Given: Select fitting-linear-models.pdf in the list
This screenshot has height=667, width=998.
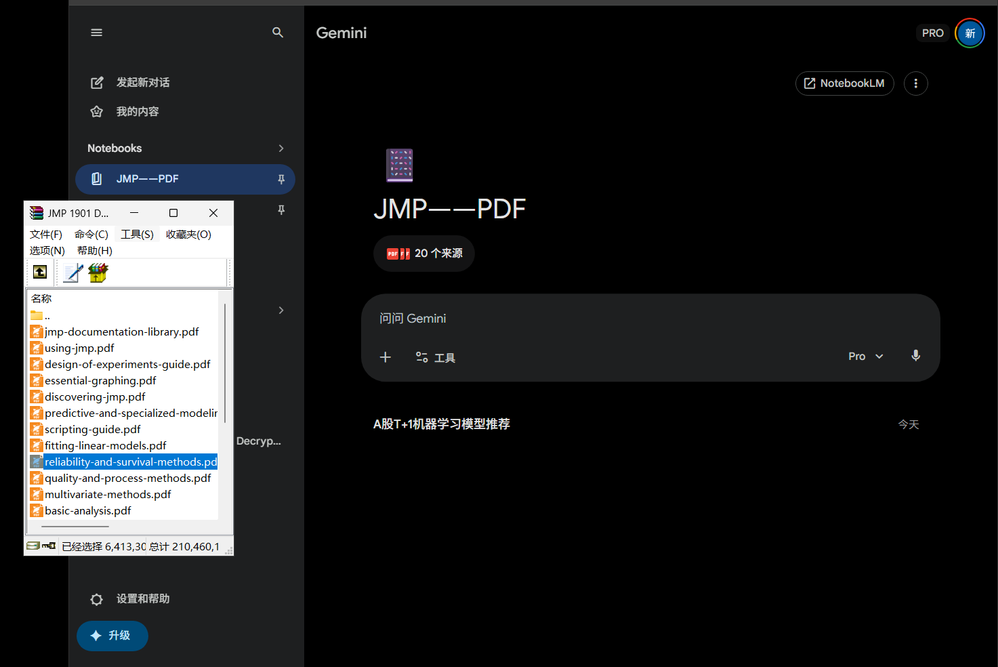Looking at the screenshot, I should pyautogui.click(x=98, y=446).
